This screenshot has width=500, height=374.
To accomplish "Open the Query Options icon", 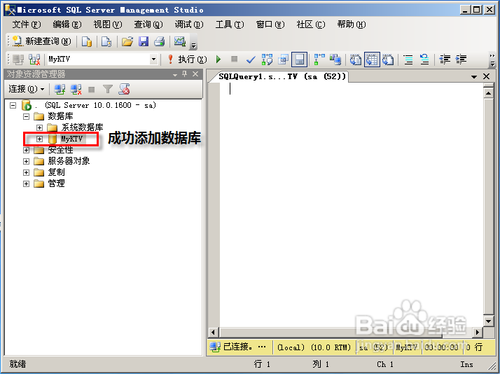I will pos(283,60).
